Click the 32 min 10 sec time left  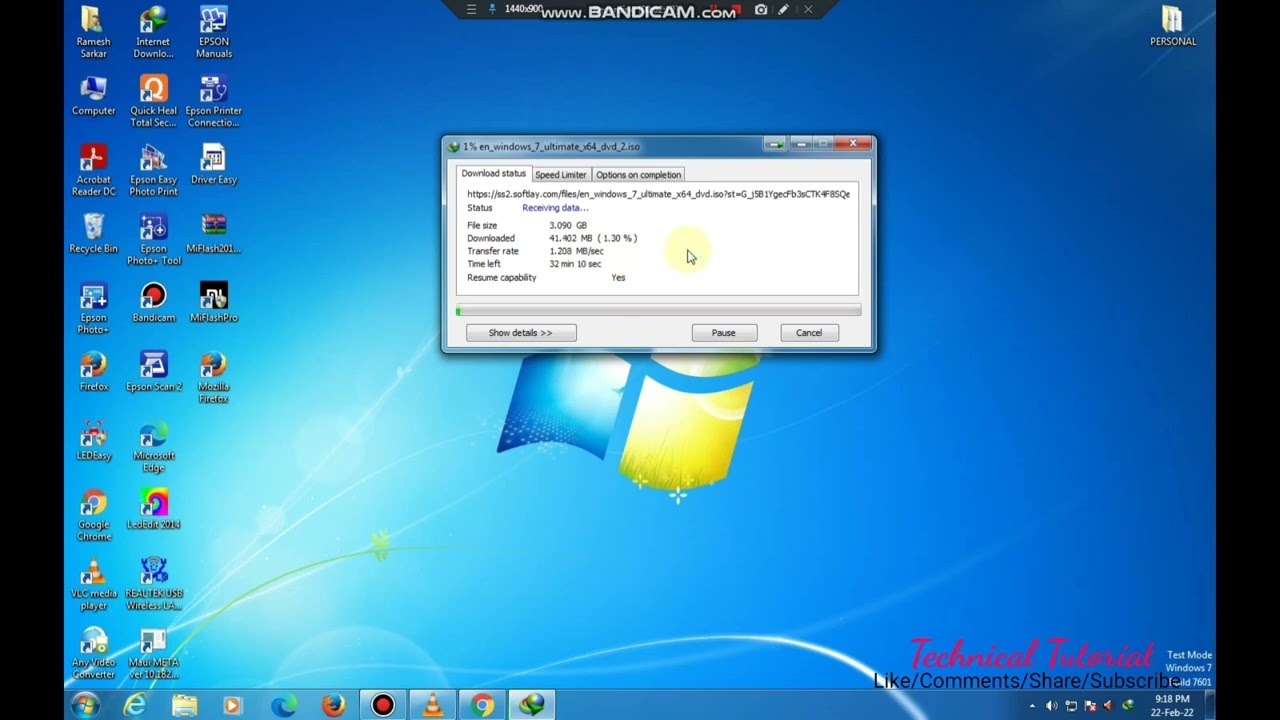(x=575, y=264)
